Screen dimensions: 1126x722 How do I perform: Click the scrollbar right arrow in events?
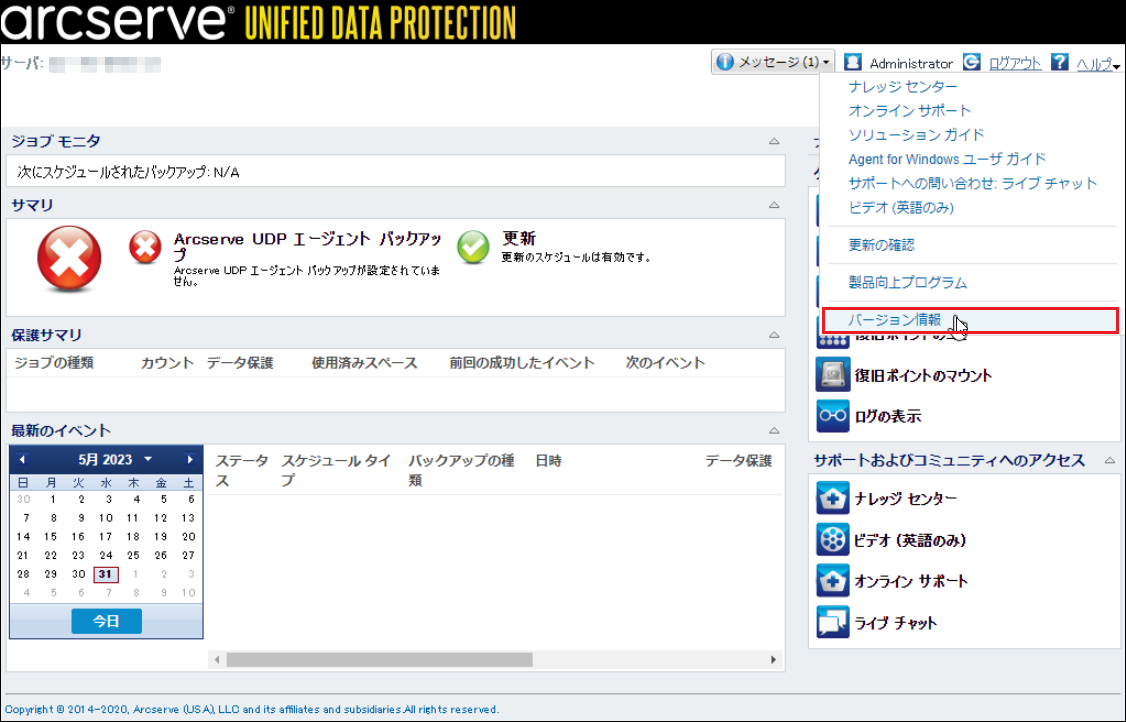[x=773, y=659]
